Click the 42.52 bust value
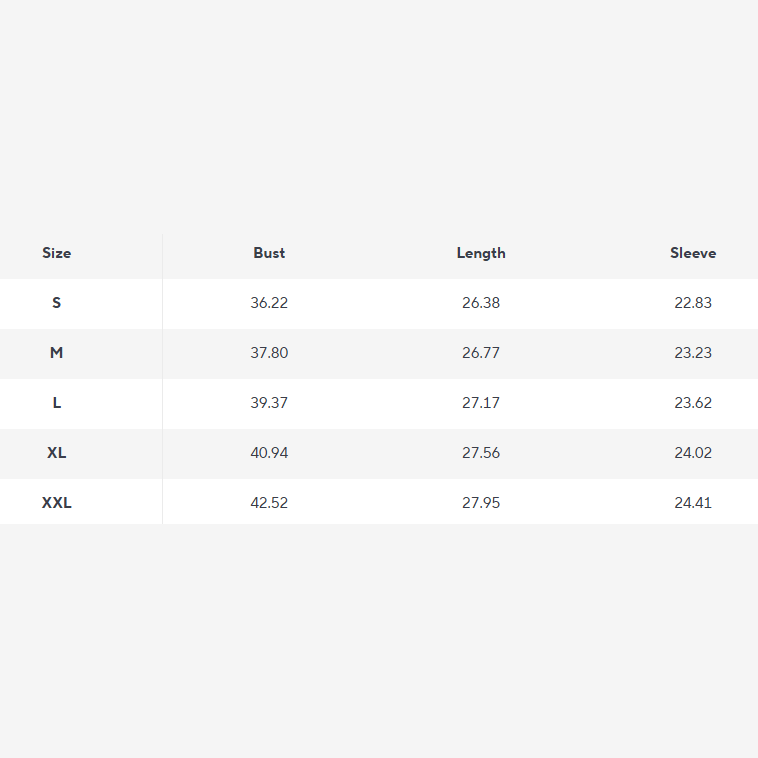The width and height of the screenshot is (758, 758). pyautogui.click(x=269, y=503)
